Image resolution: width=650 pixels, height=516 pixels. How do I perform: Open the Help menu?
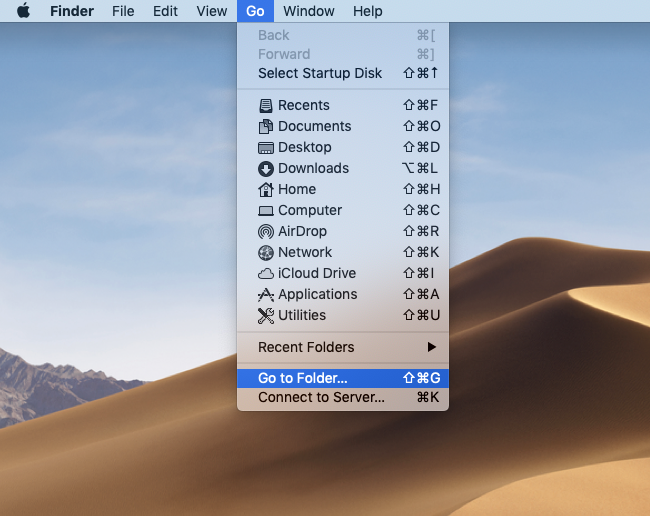[x=368, y=11]
